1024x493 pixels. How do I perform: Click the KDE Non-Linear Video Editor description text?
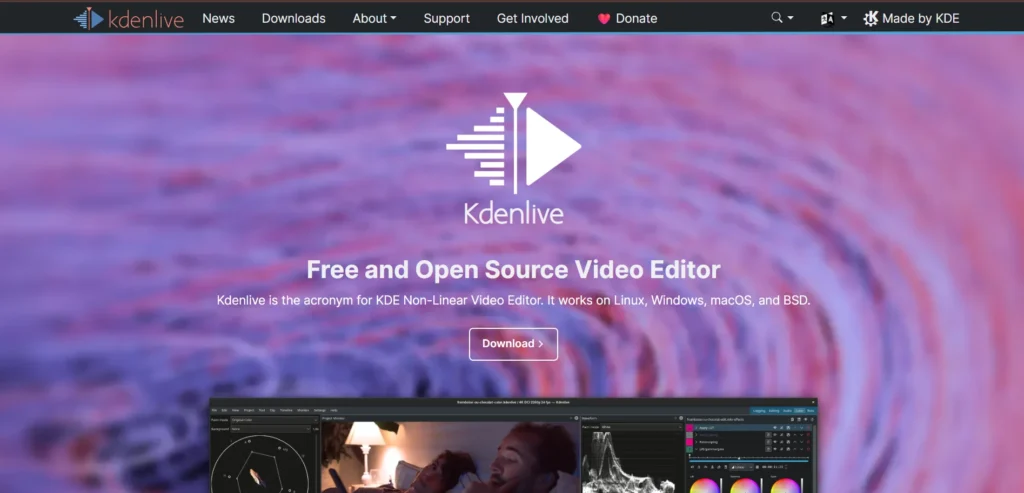pos(513,301)
